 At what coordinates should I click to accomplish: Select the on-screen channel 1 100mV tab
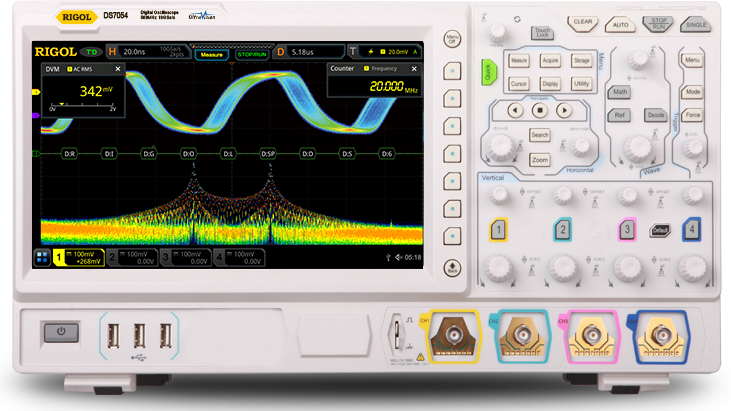(x=79, y=258)
